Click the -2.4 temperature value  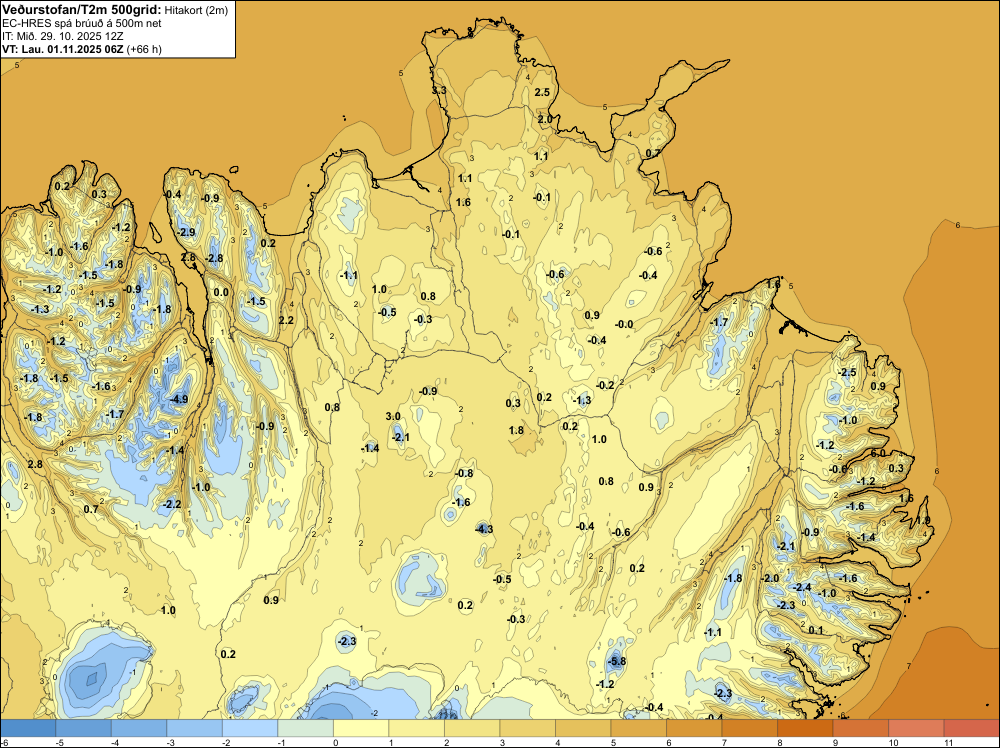[802, 587]
